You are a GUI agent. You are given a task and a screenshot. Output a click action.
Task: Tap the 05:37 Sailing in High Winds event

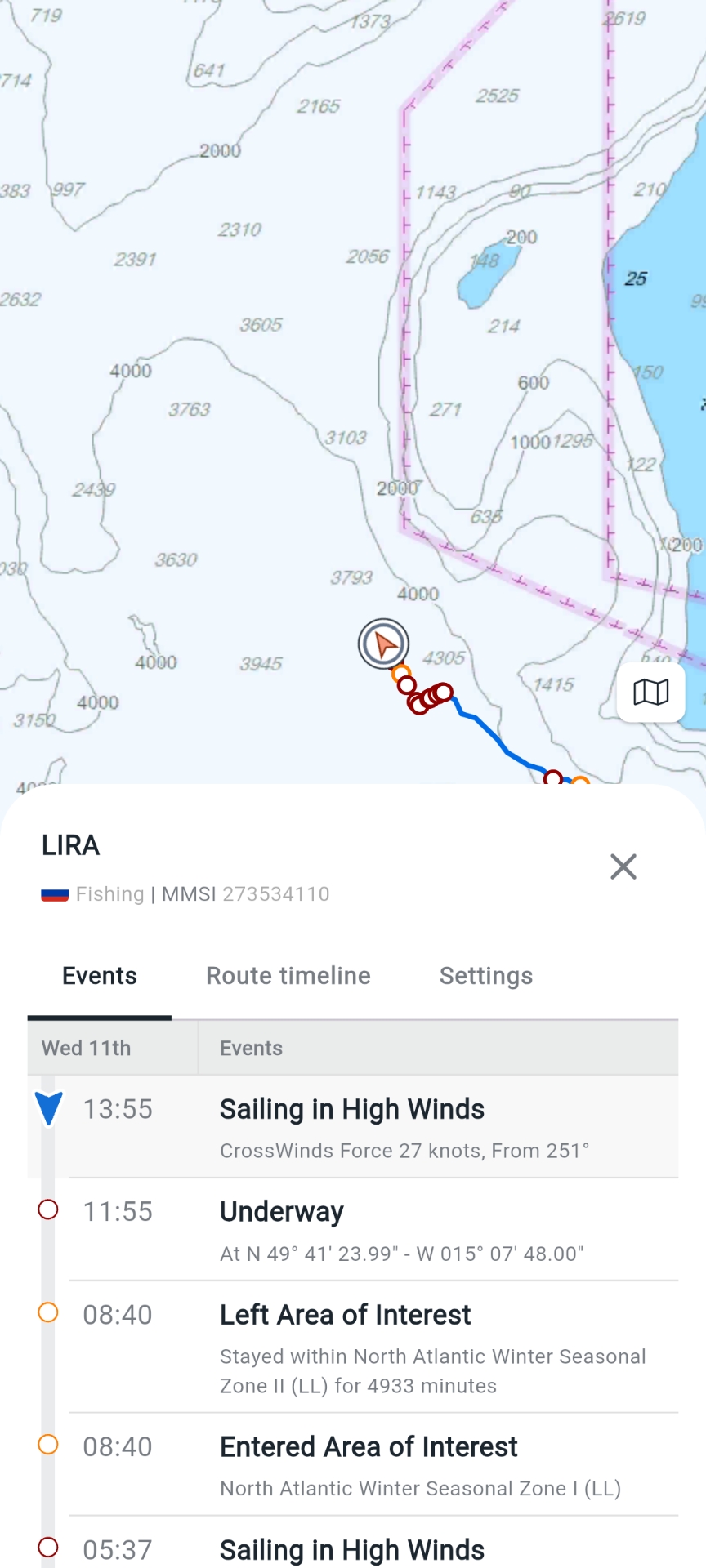(x=352, y=1549)
